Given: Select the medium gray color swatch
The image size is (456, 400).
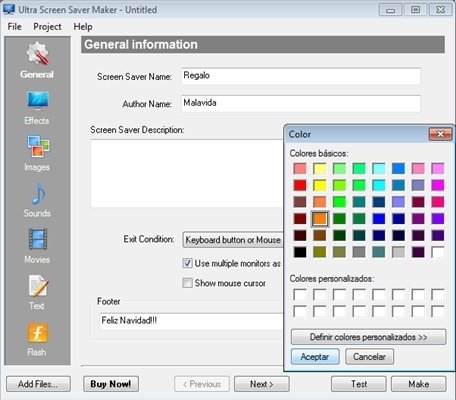Looking at the screenshot, I should (x=359, y=252).
